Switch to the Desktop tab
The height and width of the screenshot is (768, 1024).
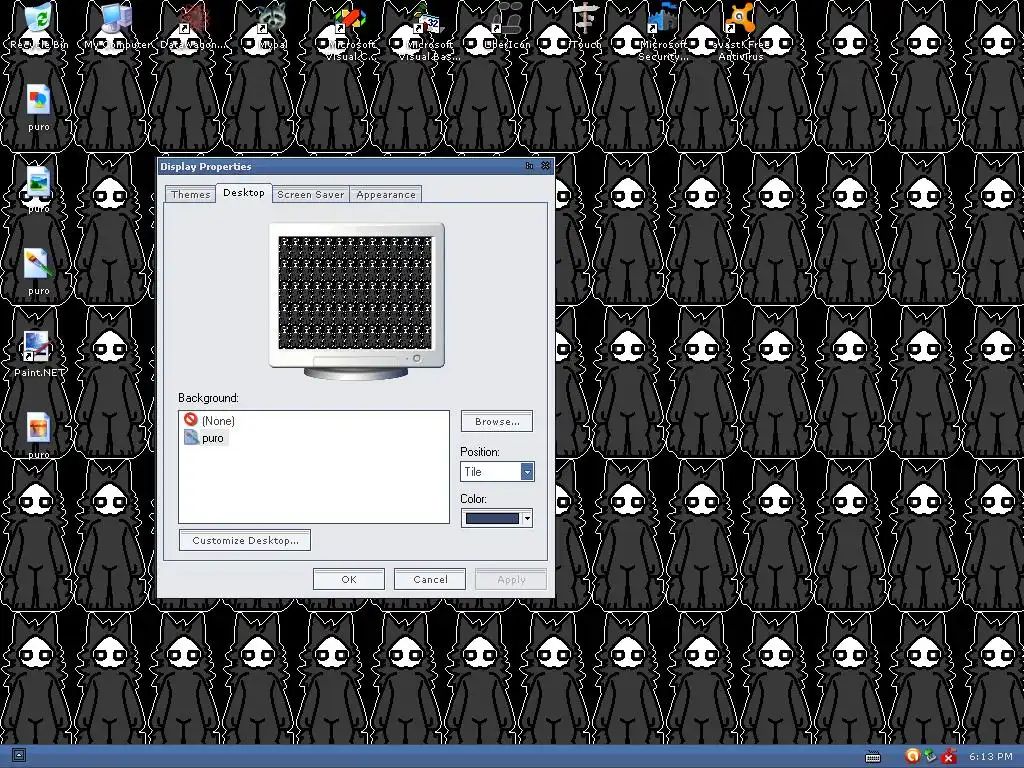pos(244,193)
